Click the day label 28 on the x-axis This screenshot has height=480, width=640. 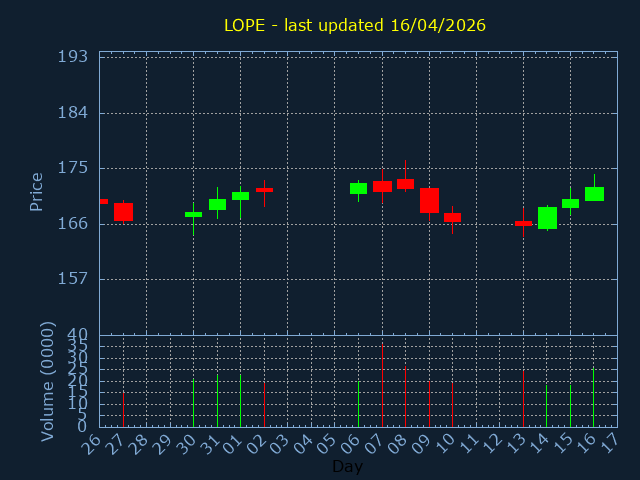pyautogui.click(x=138, y=443)
